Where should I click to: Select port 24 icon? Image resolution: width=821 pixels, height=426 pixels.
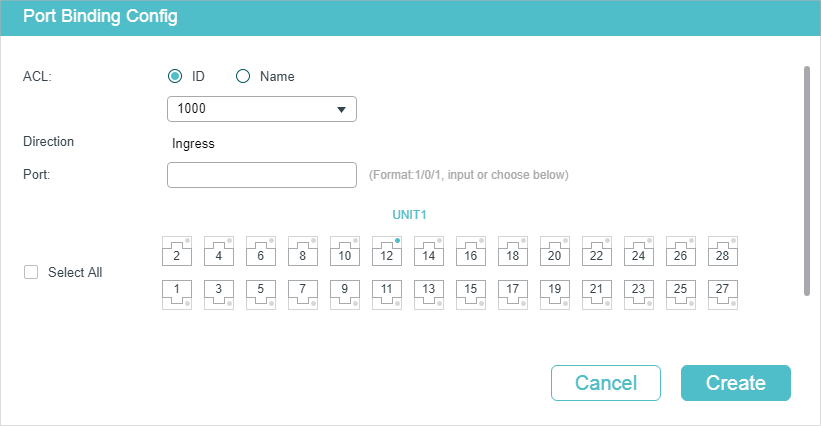pyautogui.click(x=638, y=253)
